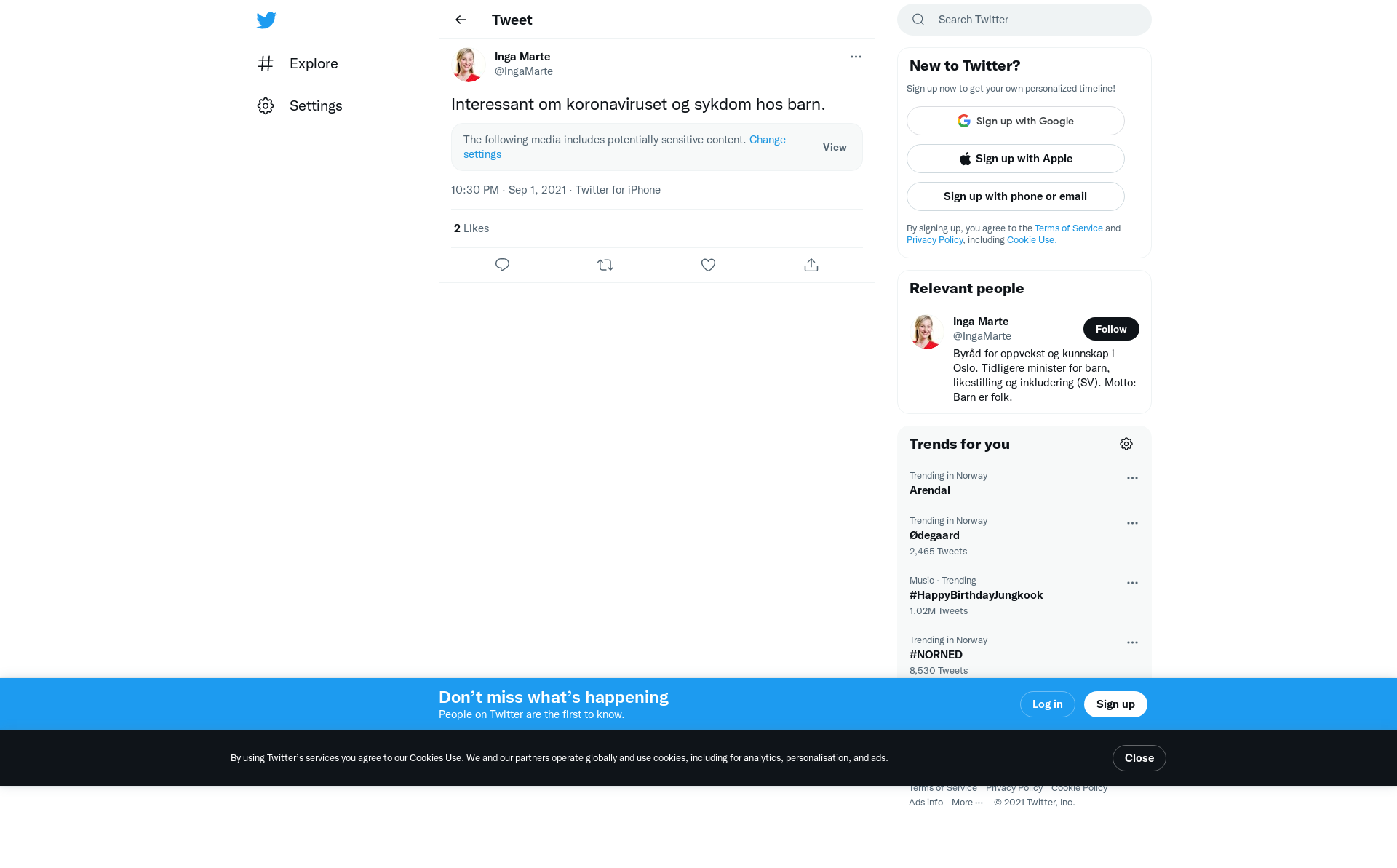Viewport: 1397px width, 868px height.
Task: Retweet using the retweet arrows icon
Action: (605, 265)
